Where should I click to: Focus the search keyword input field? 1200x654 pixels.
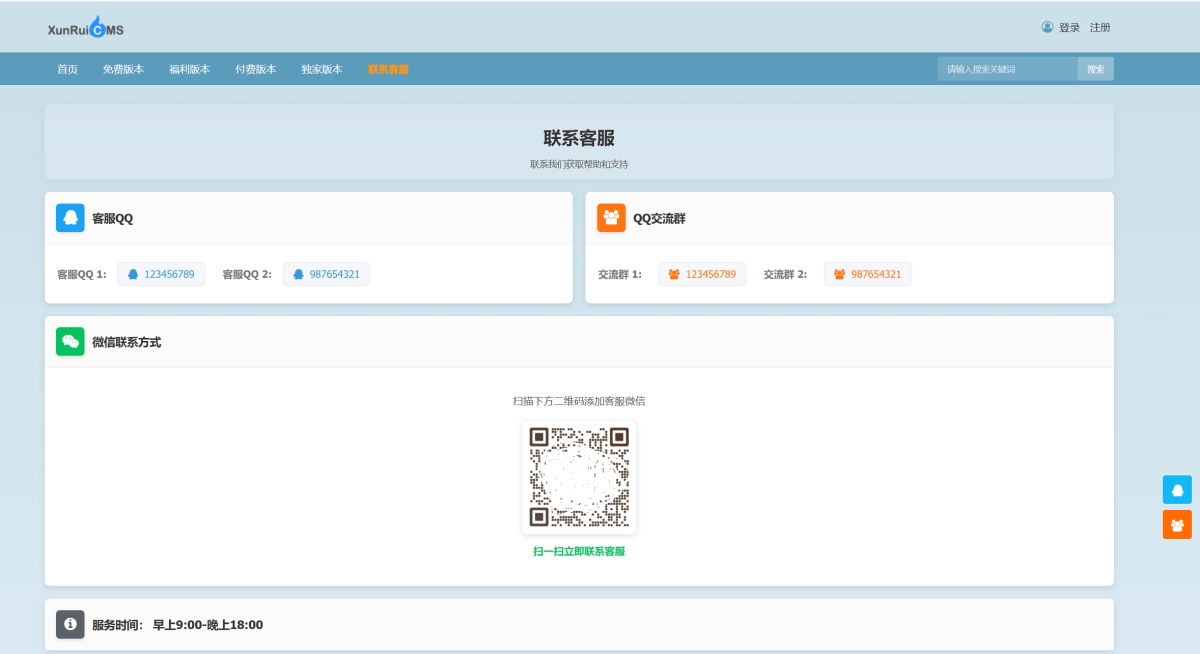pyautogui.click(x=1008, y=69)
